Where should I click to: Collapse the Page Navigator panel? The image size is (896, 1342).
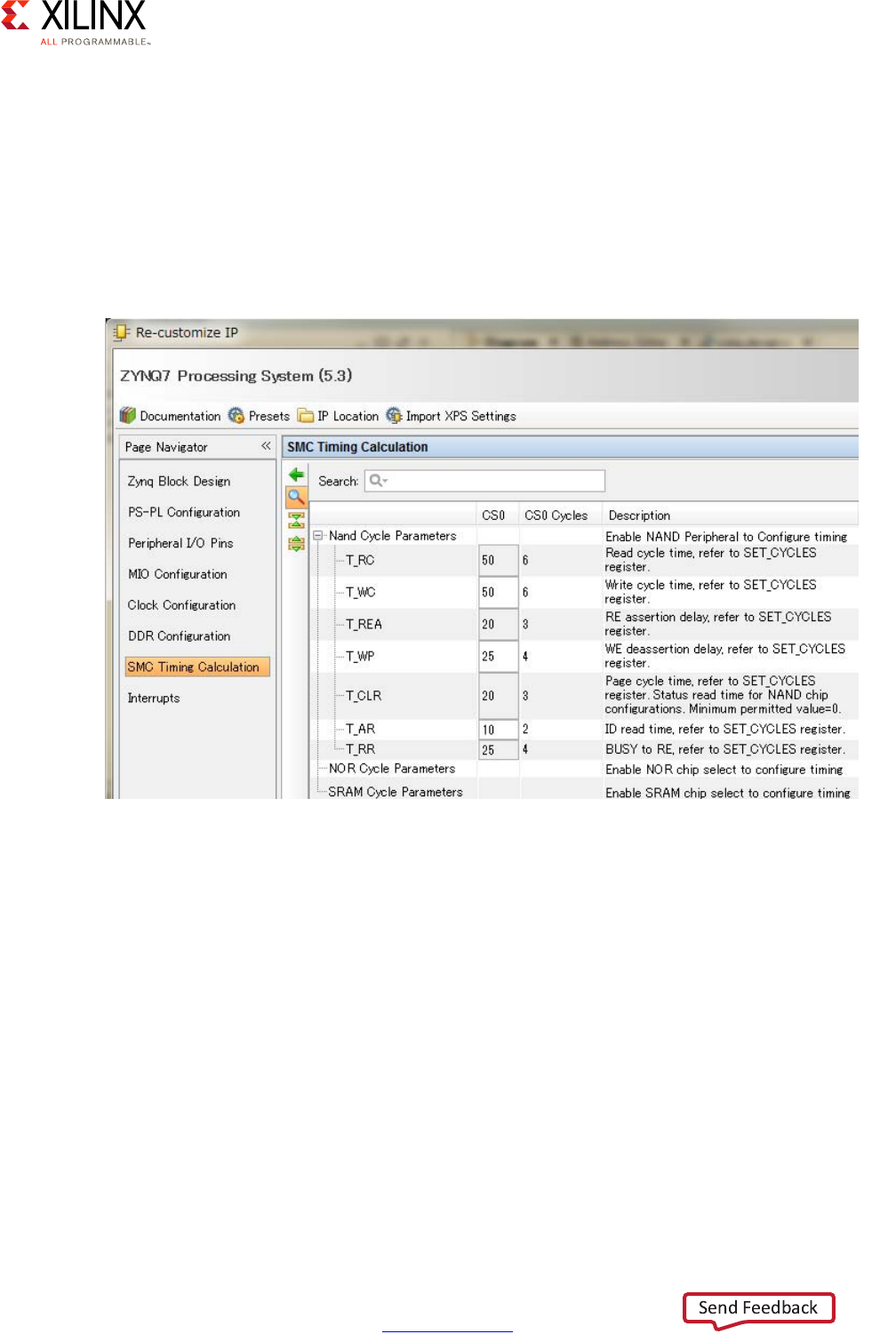pyautogui.click(x=266, y=446)
